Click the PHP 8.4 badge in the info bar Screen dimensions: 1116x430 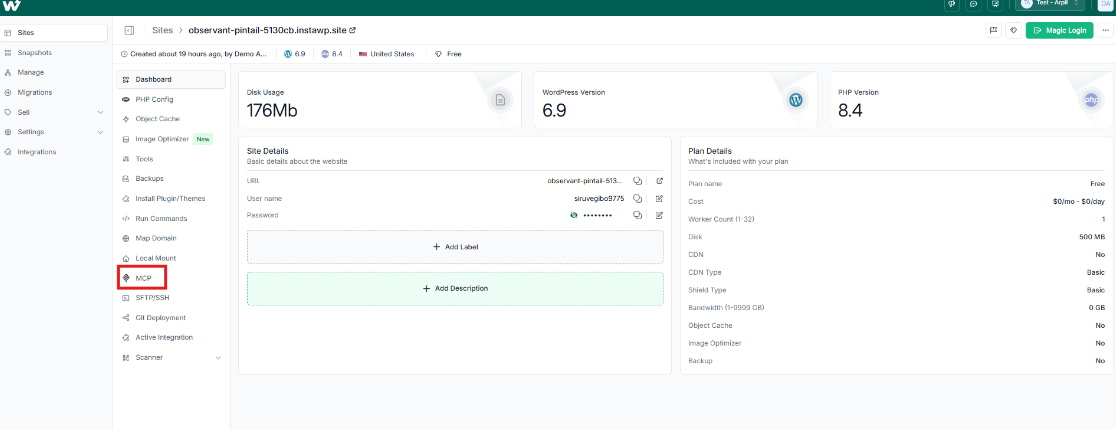click(x=332, y=53)
